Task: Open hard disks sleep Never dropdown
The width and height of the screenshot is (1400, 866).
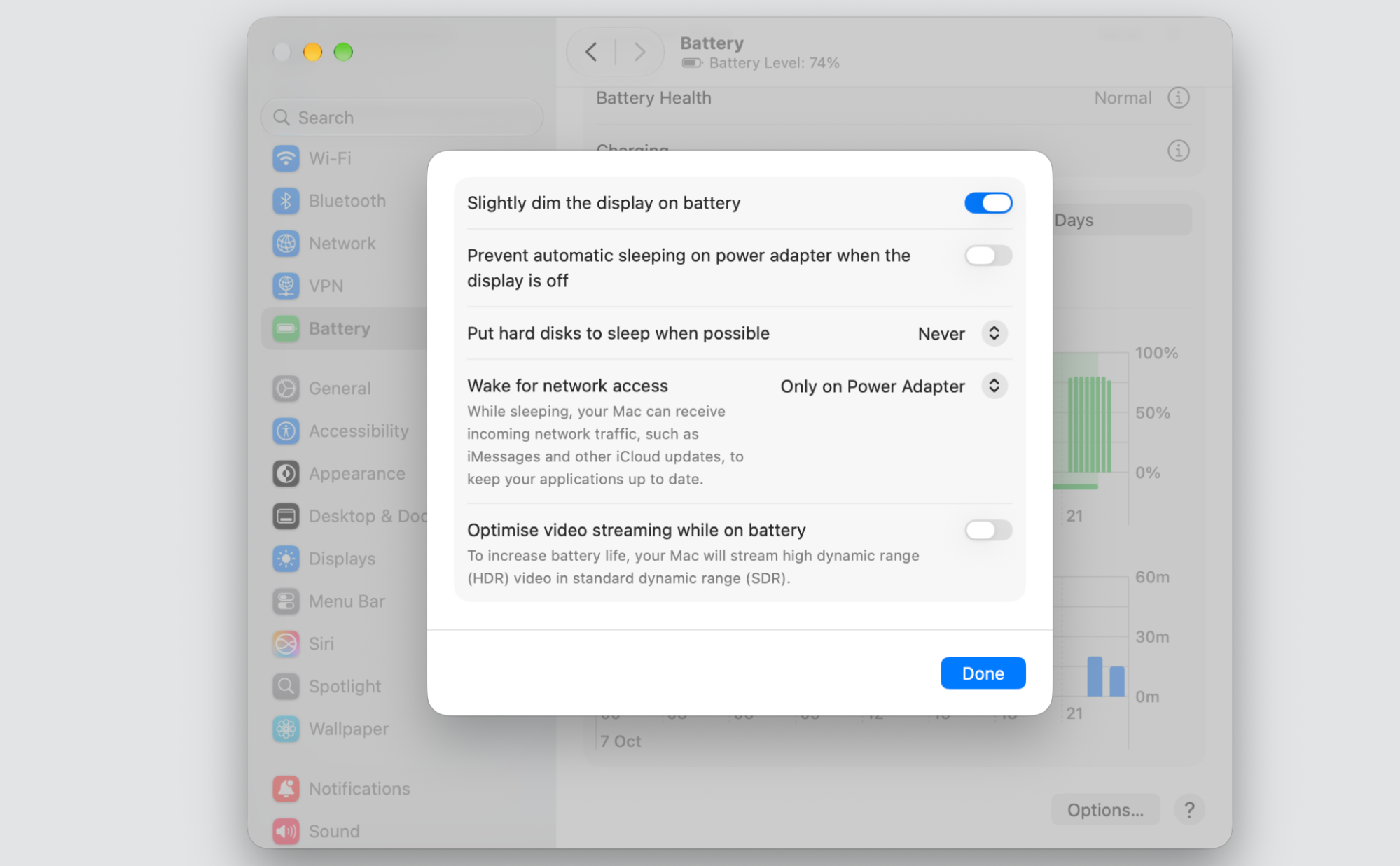Action: tap(994, 333)
